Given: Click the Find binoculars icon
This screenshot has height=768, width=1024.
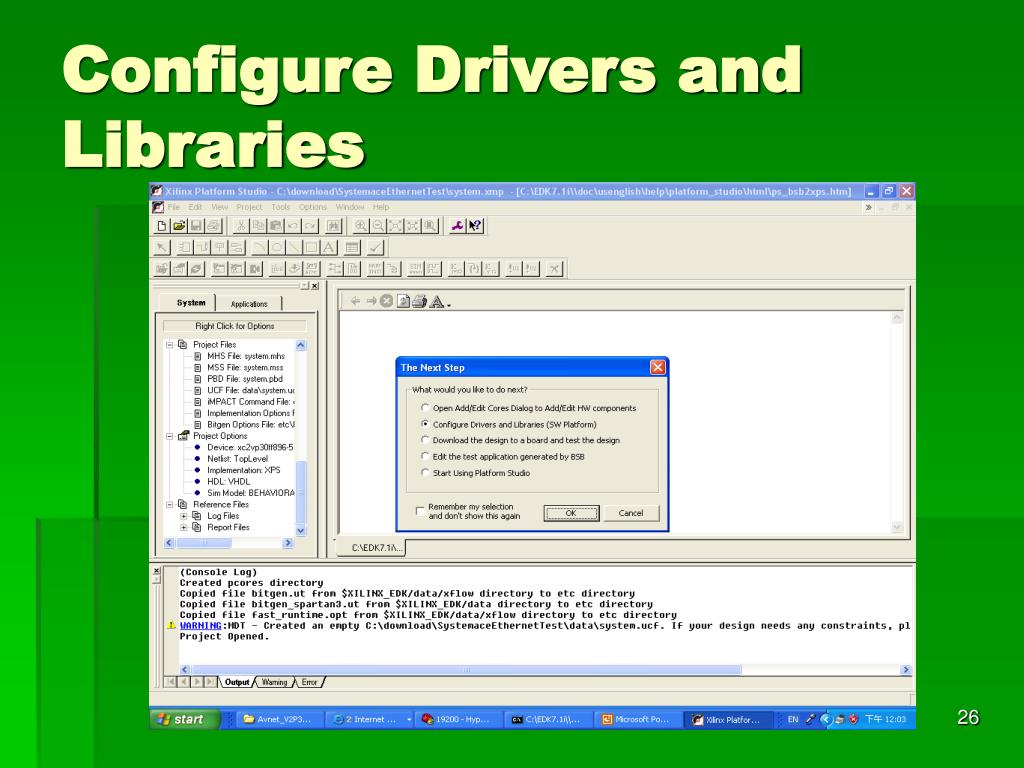Looking at the screenshot, I should 334,226.
